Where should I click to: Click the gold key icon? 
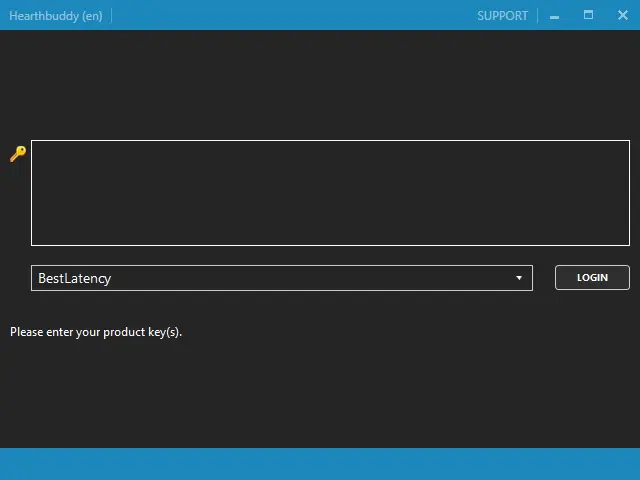(x=18, y=154)
